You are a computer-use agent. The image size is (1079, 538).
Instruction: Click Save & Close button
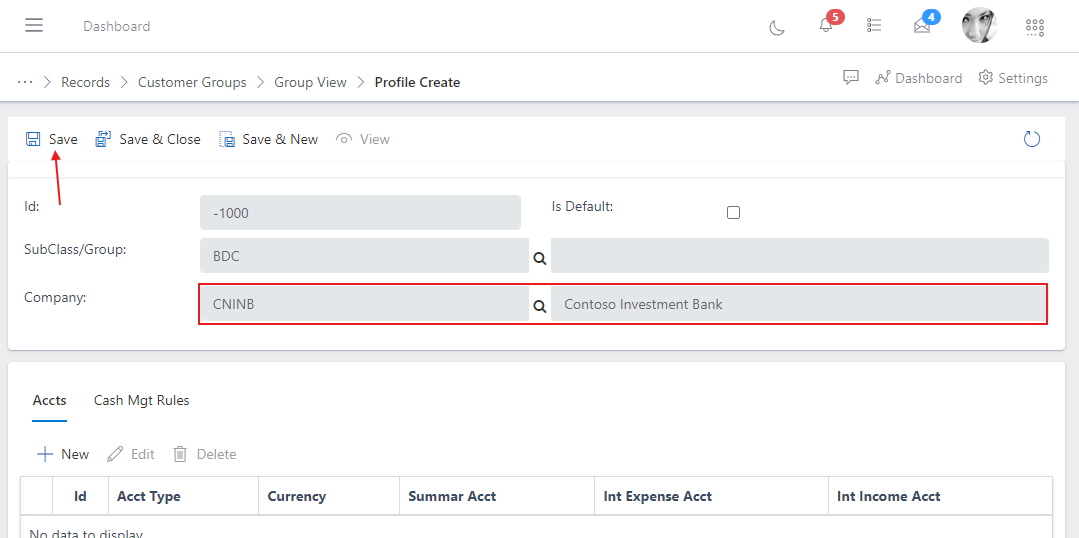pos(148,139)
